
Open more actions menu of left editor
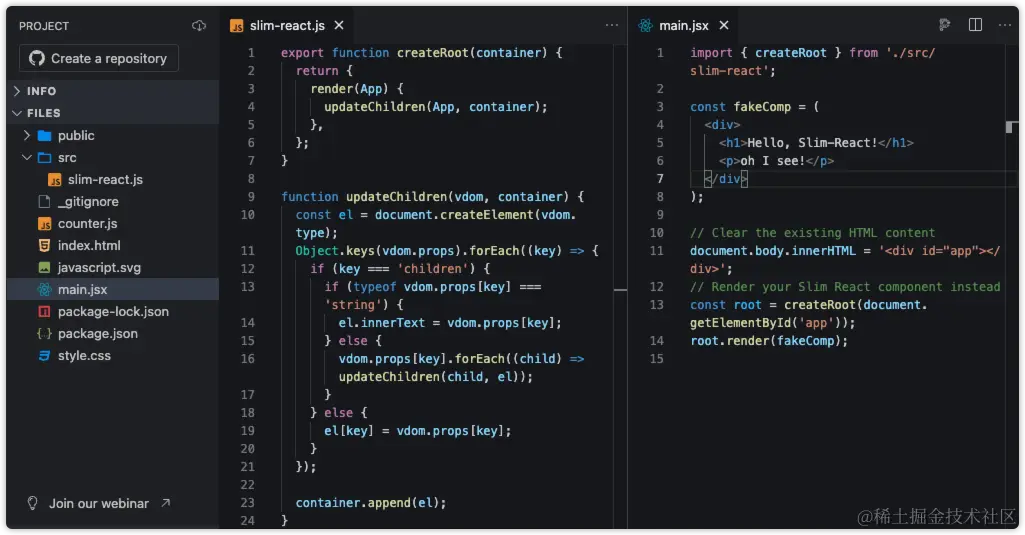click(612, 25)
